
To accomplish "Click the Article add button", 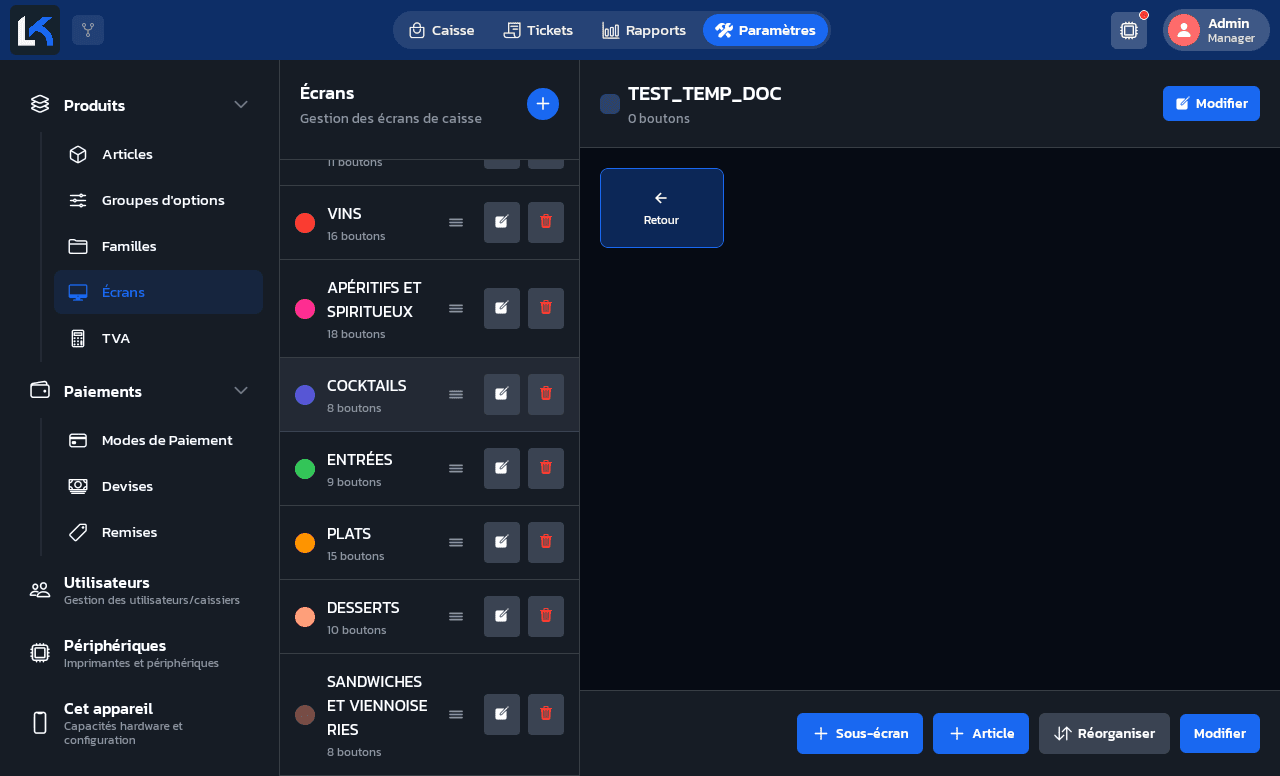I will pos(981,733).
